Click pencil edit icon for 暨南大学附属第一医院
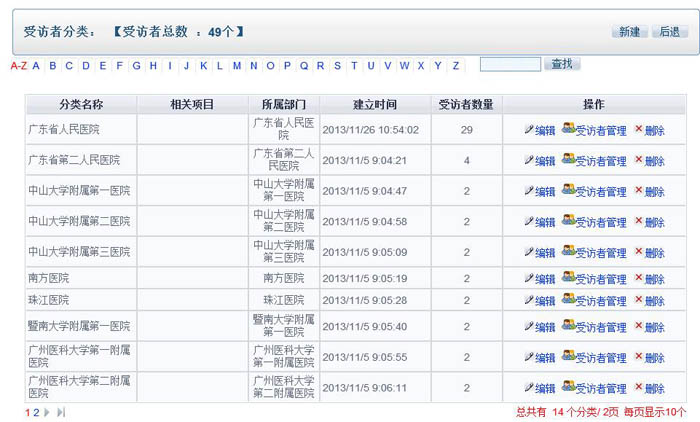Image resolution: width=700 pixels, height=422 pixels. click(529, 326)
